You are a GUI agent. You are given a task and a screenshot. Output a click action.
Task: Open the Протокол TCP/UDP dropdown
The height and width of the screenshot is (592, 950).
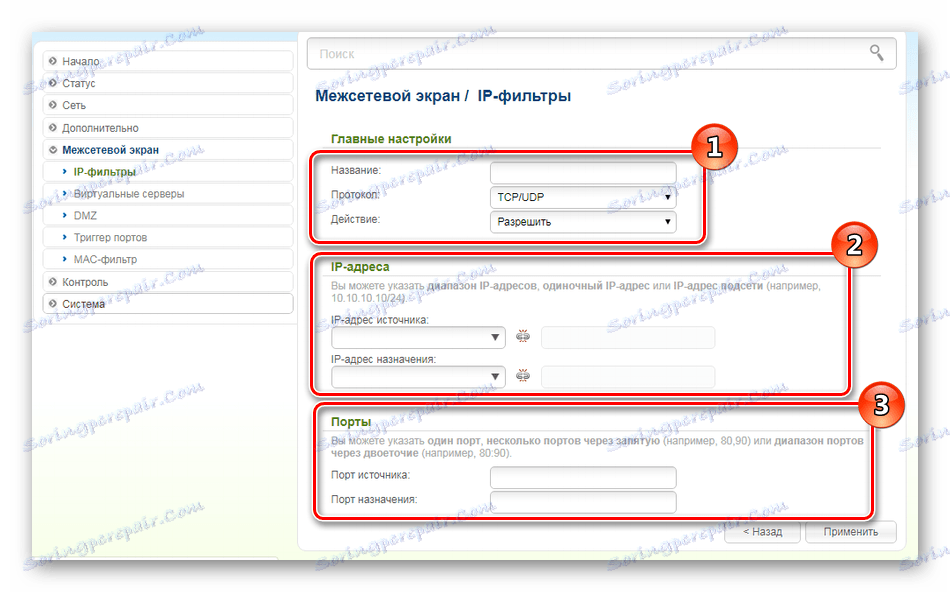tap(583, 198)
